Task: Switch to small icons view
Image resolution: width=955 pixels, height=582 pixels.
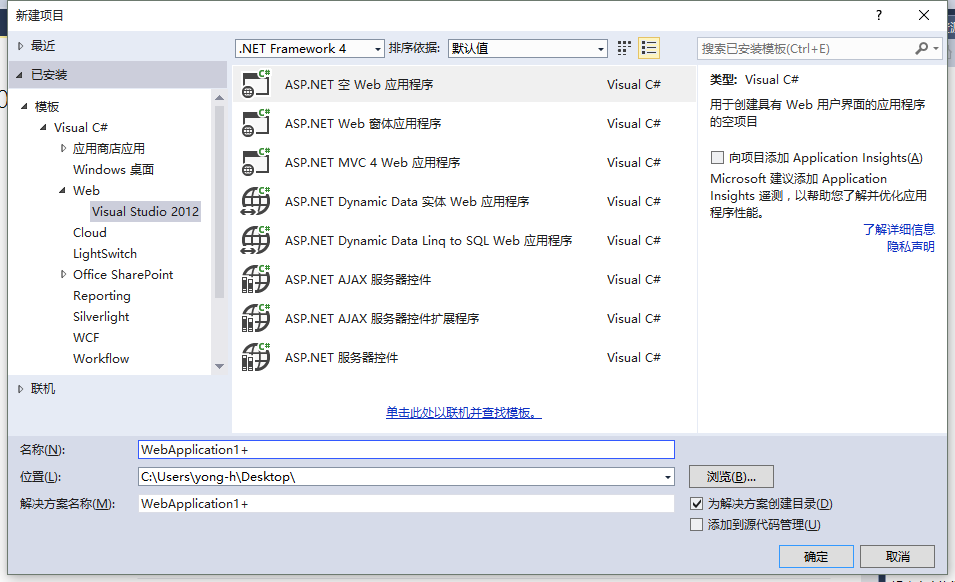Action: pyautogui.click(x=624, y=48)
